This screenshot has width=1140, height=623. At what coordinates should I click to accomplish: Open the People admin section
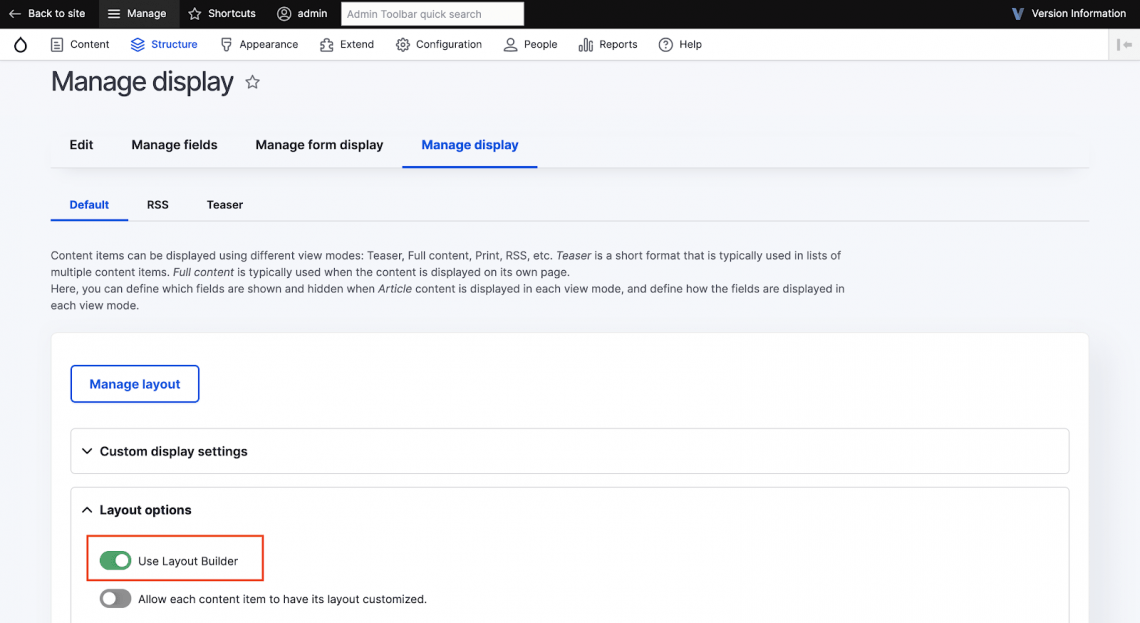pos(530,45)
